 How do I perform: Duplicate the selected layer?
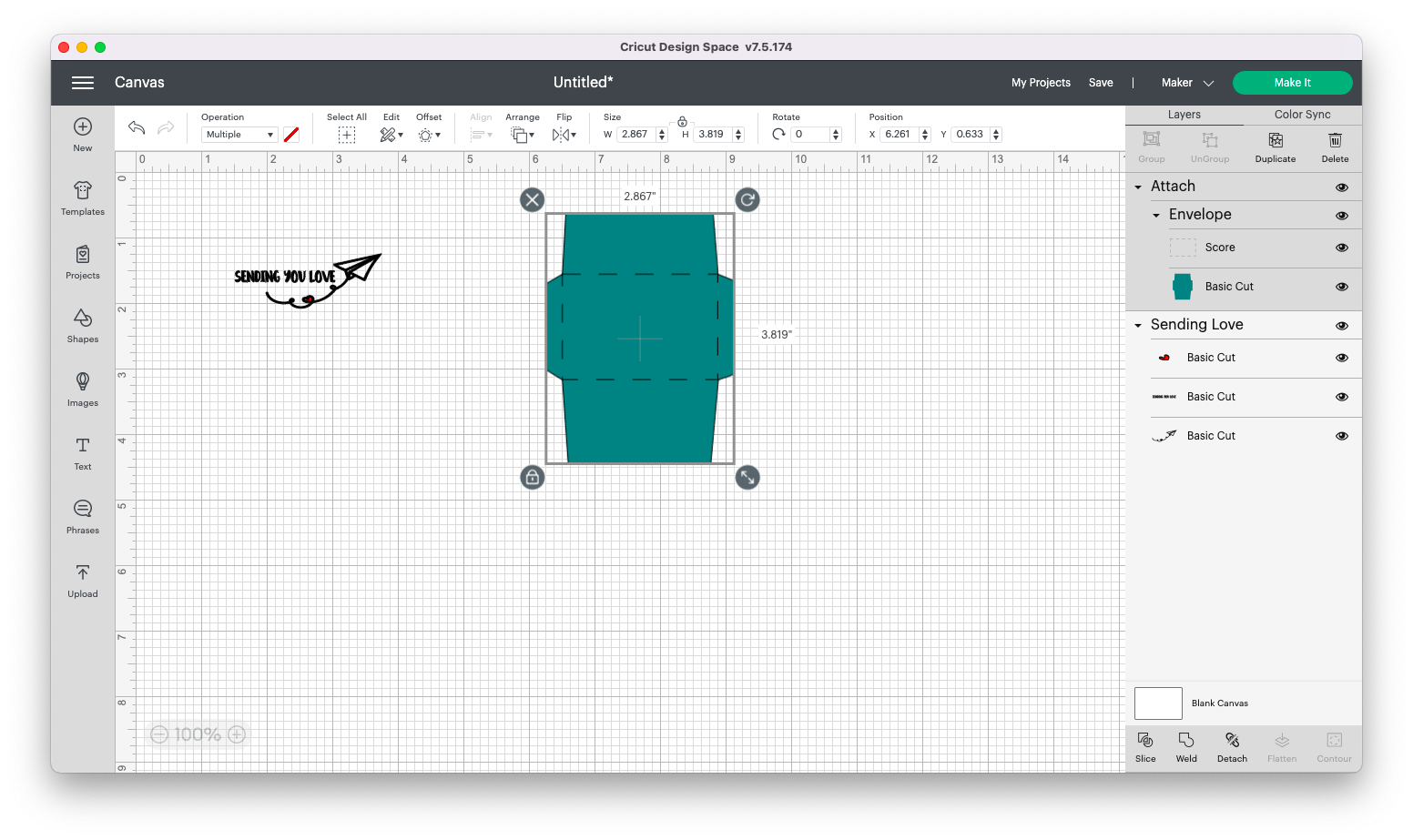coord(1275,146)
